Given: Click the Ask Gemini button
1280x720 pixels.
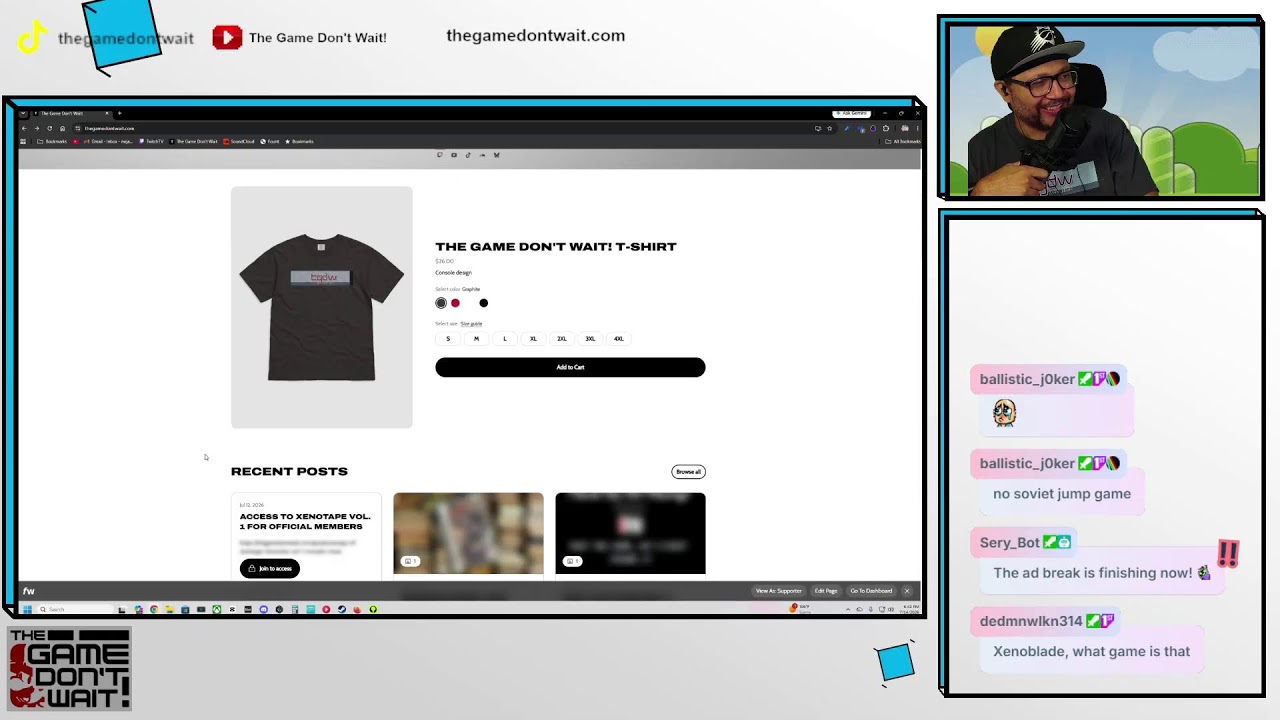Looking at the screenshot, I should coord(851,113).
